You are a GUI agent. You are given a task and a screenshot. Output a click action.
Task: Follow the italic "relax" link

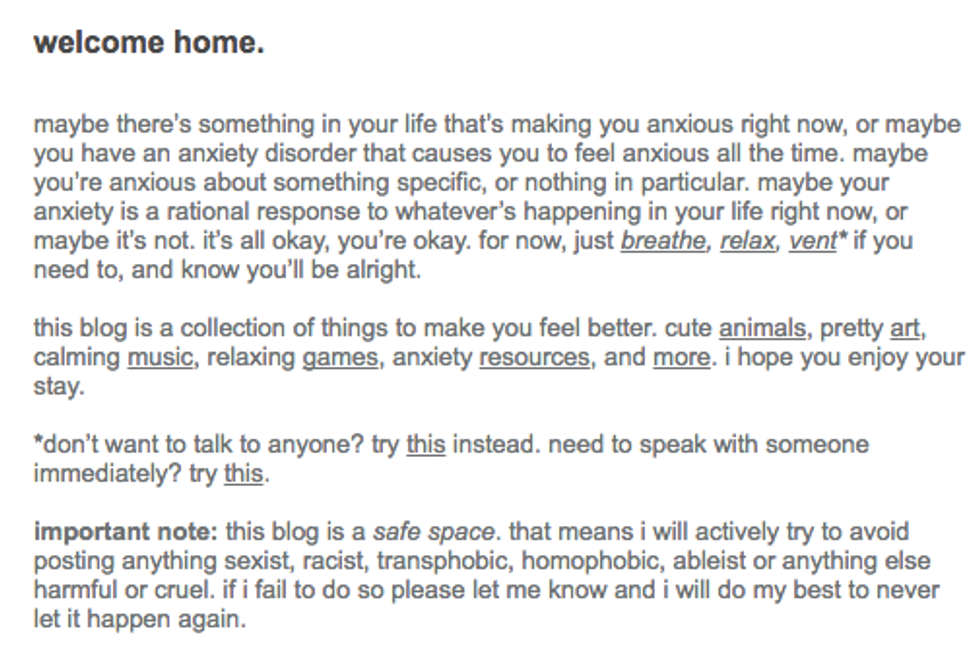pyautogui.click(x=746, y=241)
